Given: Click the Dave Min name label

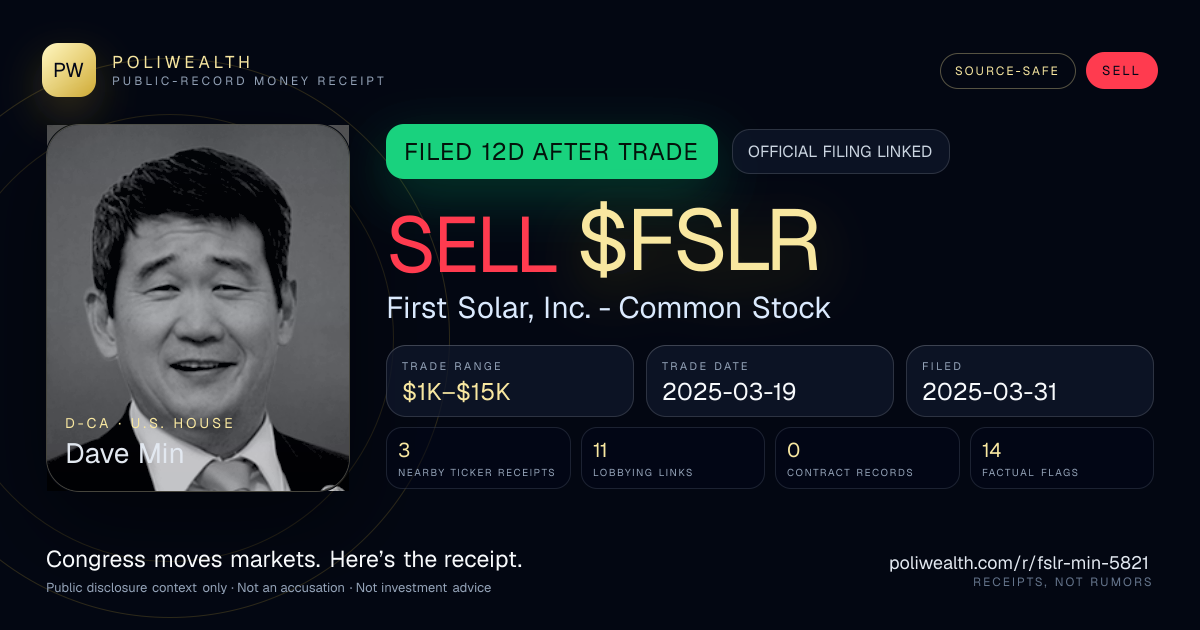Looking at the screenshot, I should coord(124,453).
